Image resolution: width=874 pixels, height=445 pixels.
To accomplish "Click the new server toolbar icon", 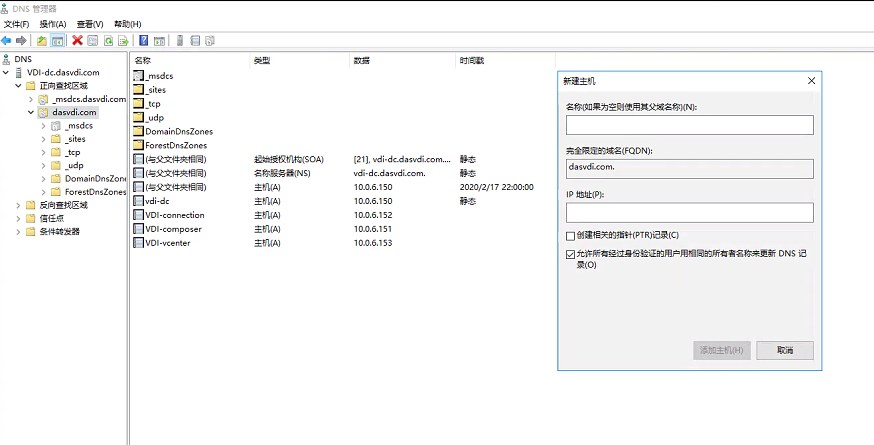I will pos(179,41).
